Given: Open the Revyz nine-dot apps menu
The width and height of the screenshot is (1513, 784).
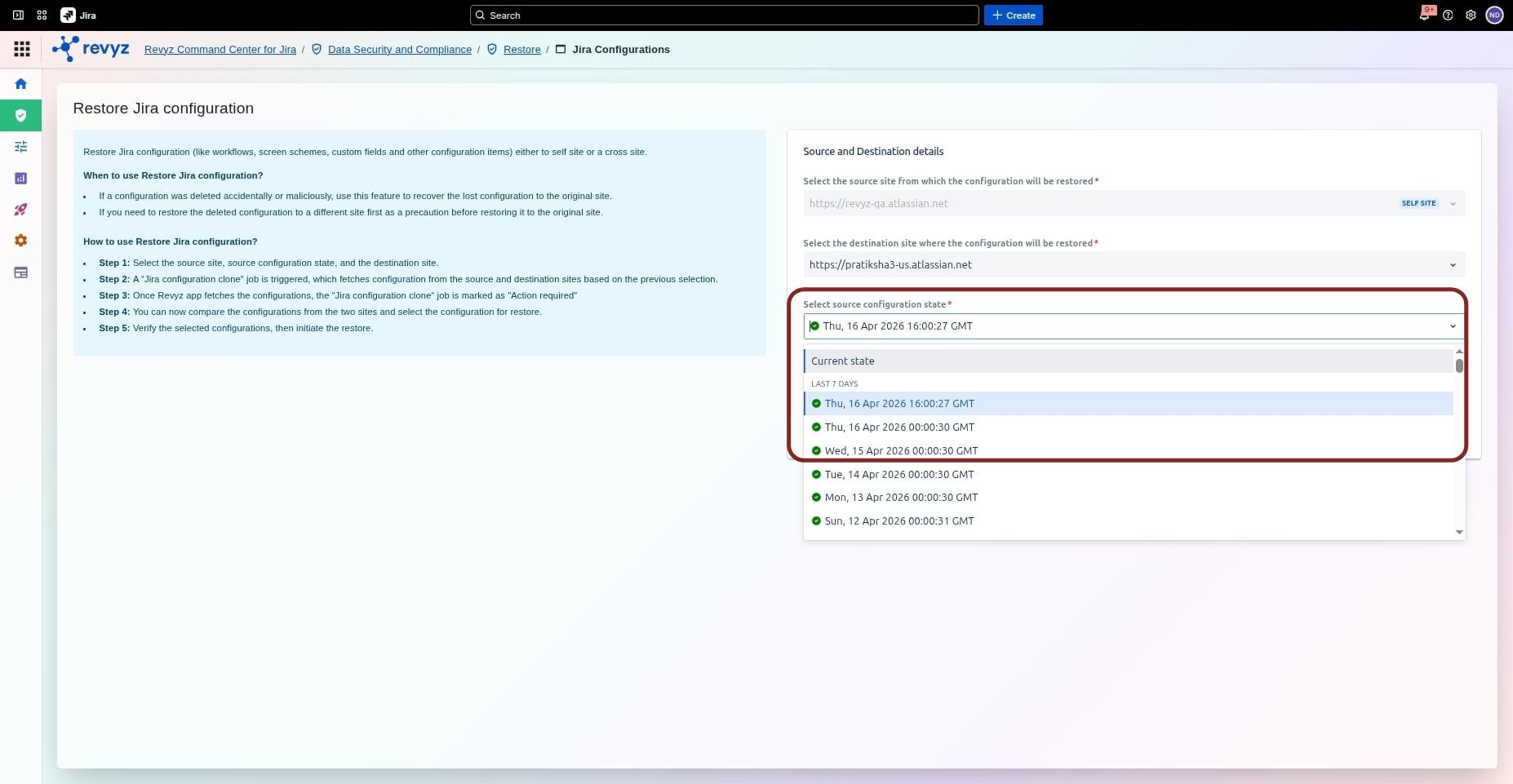Looking at the screenshot, I should pyautogui.click(x=22, y=49).
